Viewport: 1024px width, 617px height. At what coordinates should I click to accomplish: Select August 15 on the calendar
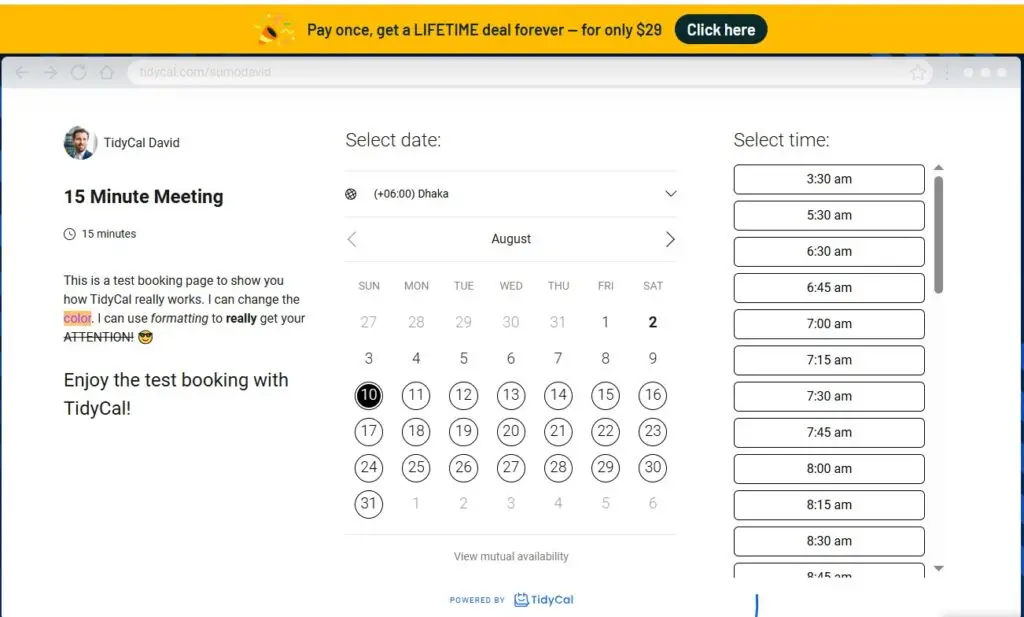point(605,395)
